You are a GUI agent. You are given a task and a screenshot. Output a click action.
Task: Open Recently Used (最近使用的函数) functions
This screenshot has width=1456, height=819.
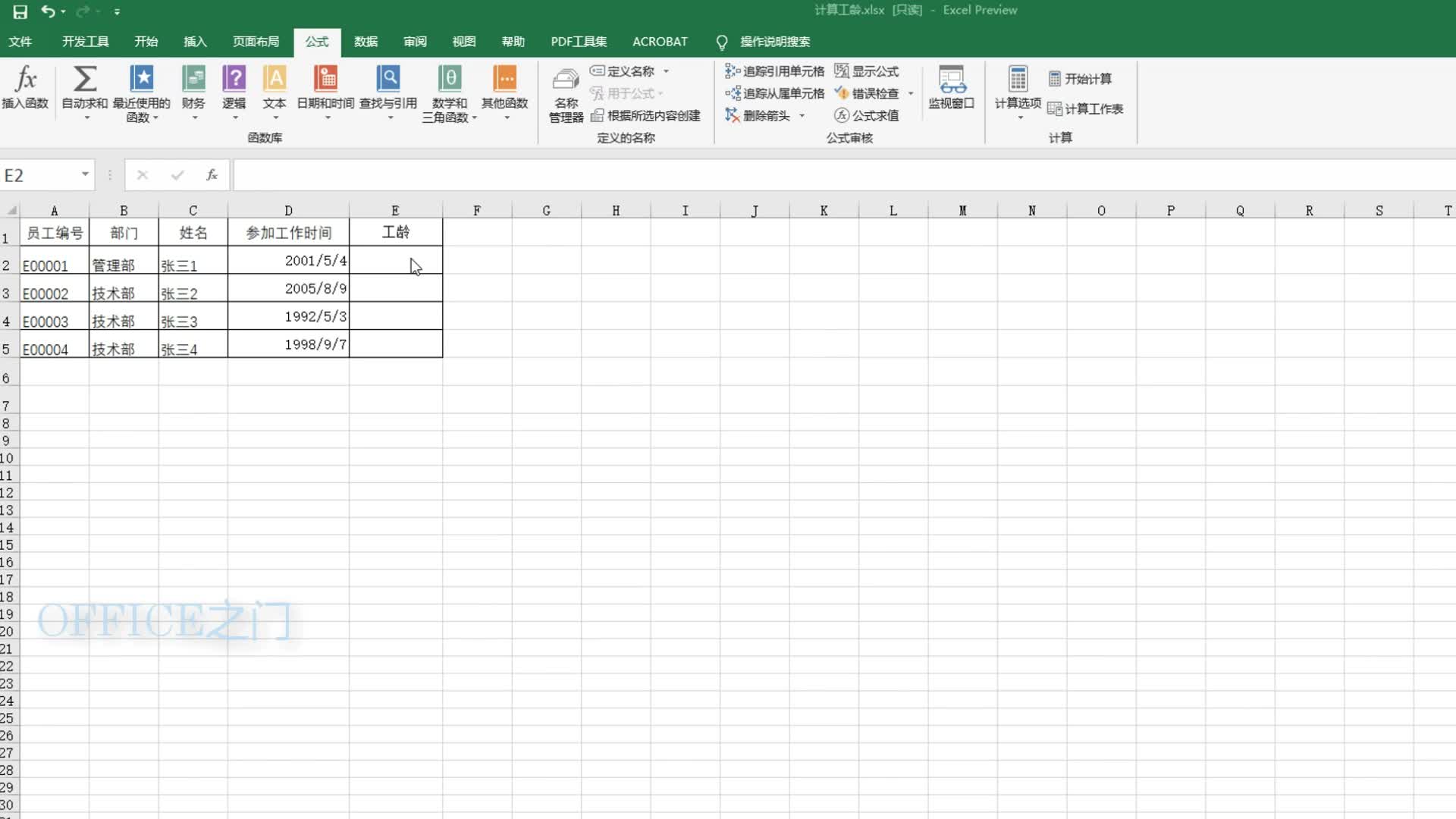point(142,93)
